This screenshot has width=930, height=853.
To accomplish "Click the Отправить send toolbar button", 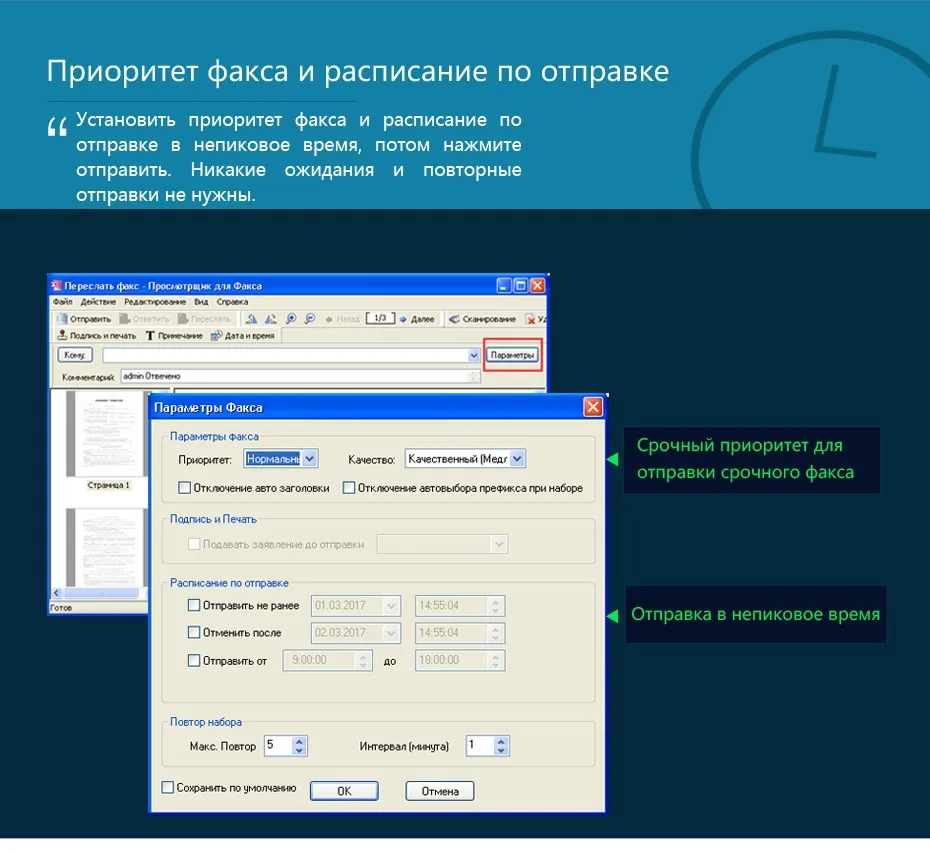I will point(84,319).
